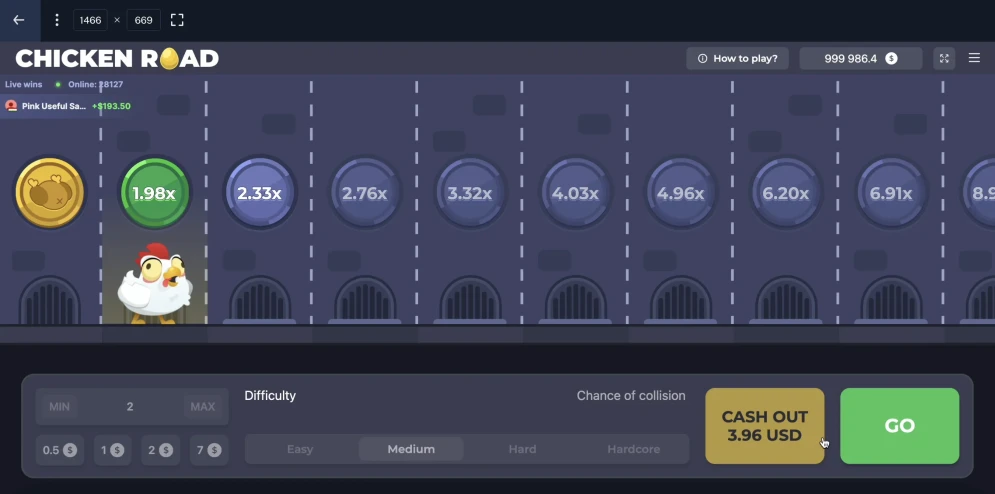Click the Live wins label
Screen dimensions: 995x494
23,84
